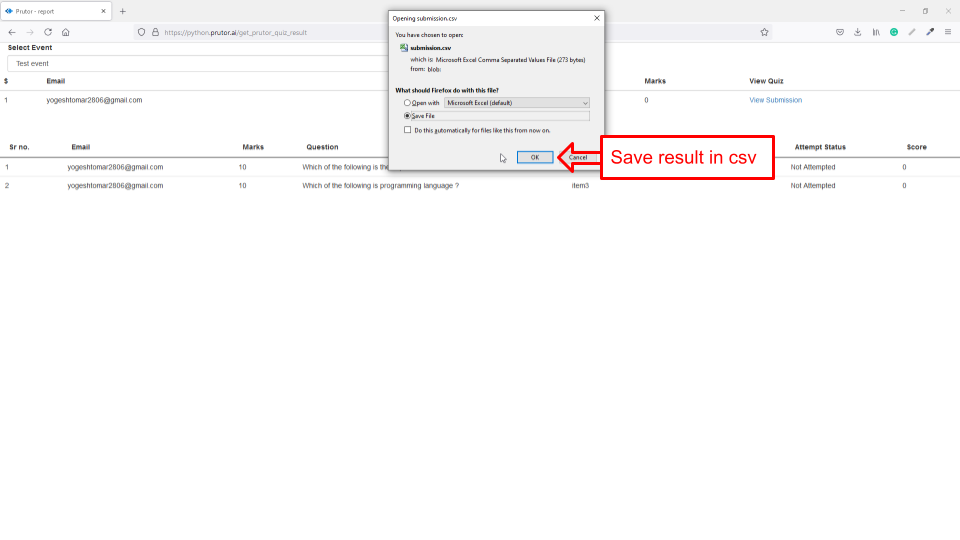Open the Firefox Downloads panel
Viewport: 960px width, 540px height.
(858, 32)
